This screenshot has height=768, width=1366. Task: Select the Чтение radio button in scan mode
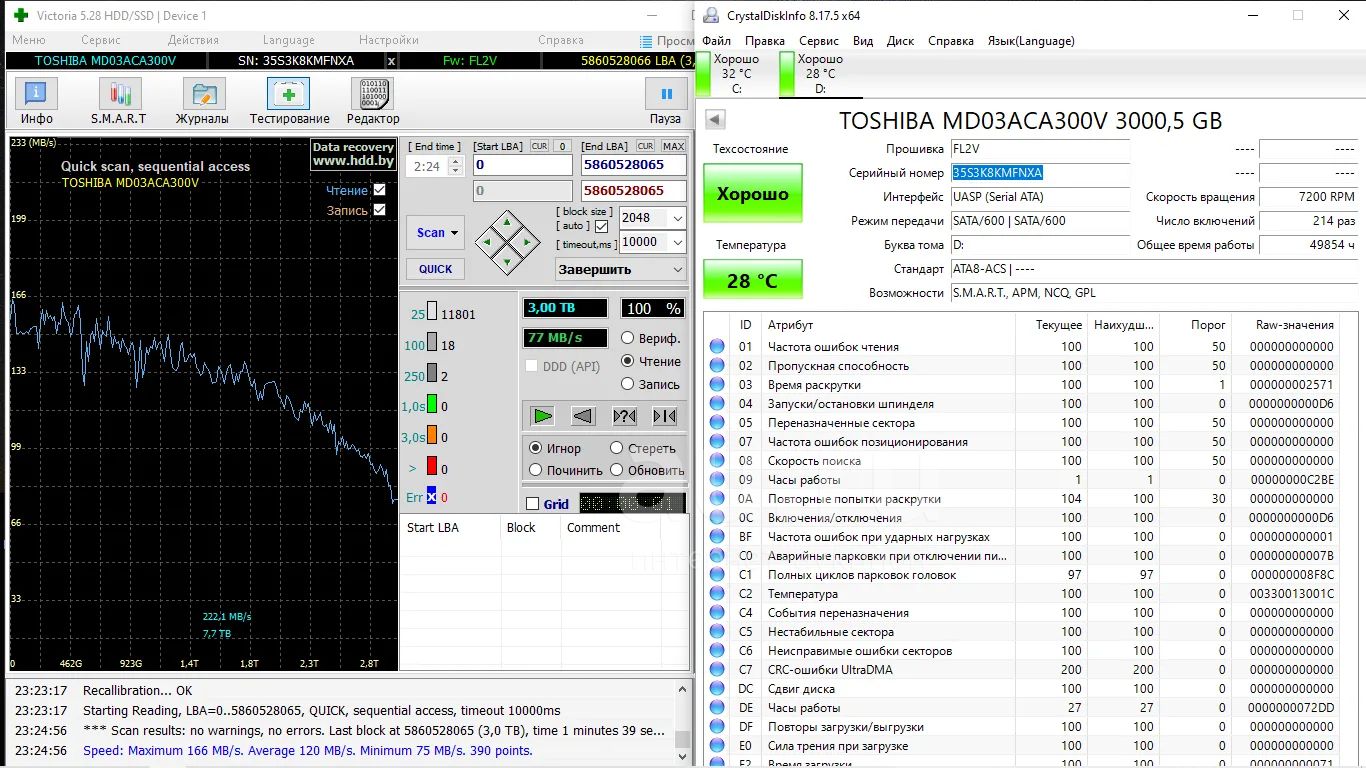628,361
